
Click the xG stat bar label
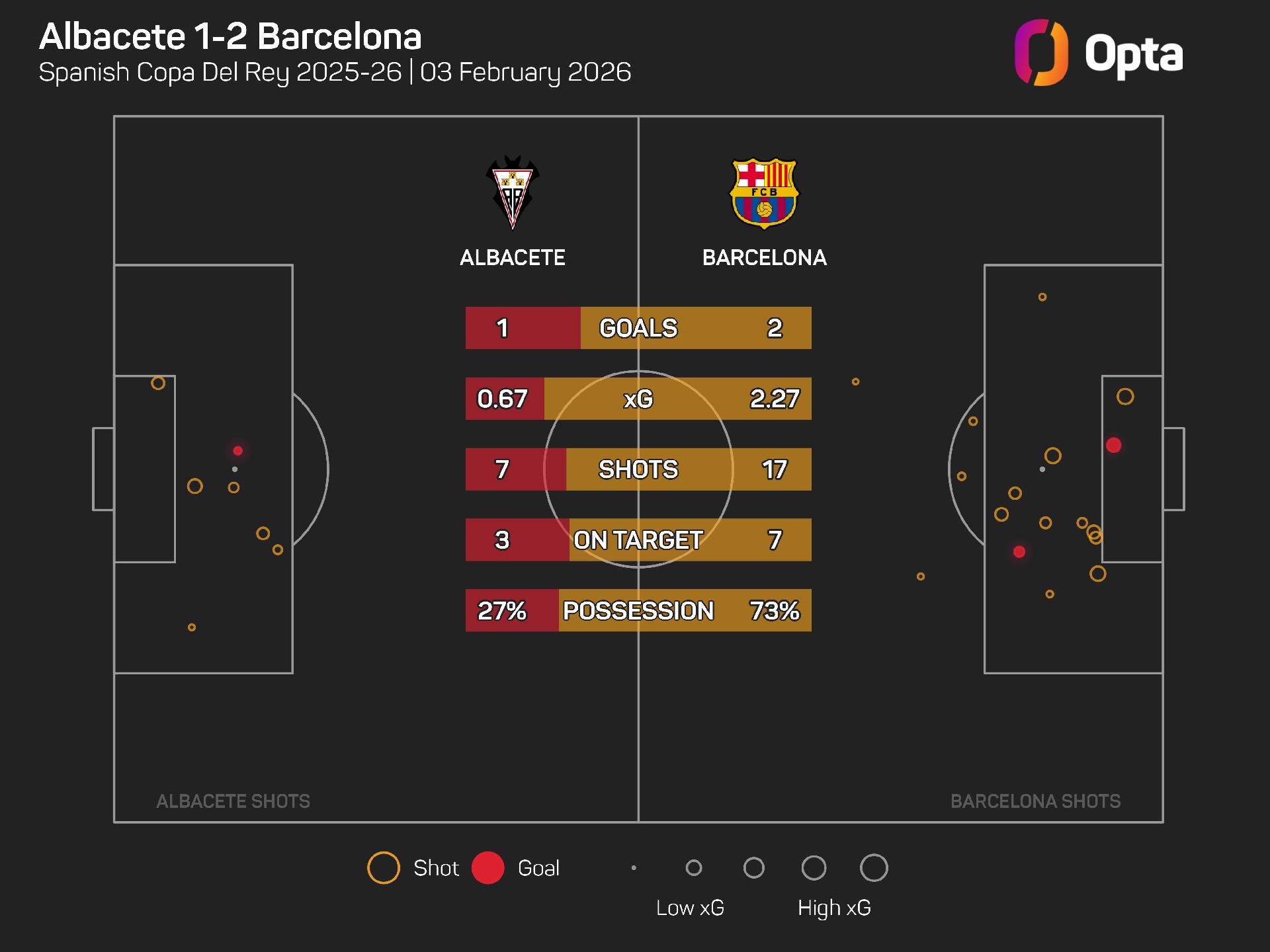(x=638, y=399)
